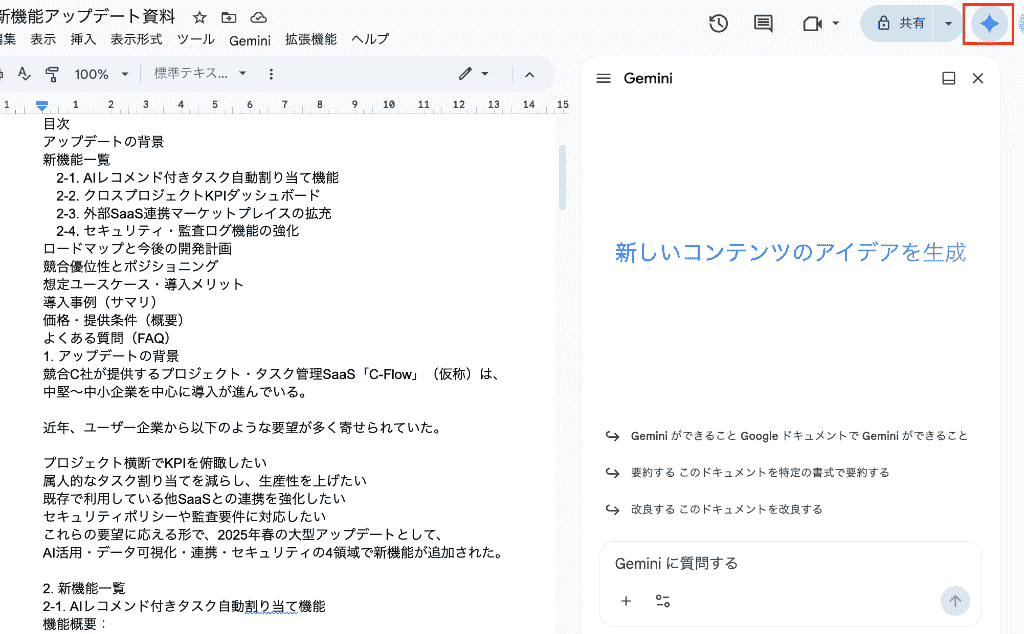This screenshot has width=1024, height=634.
Task: Expand meeting options arrow
Action: point(835,24)
